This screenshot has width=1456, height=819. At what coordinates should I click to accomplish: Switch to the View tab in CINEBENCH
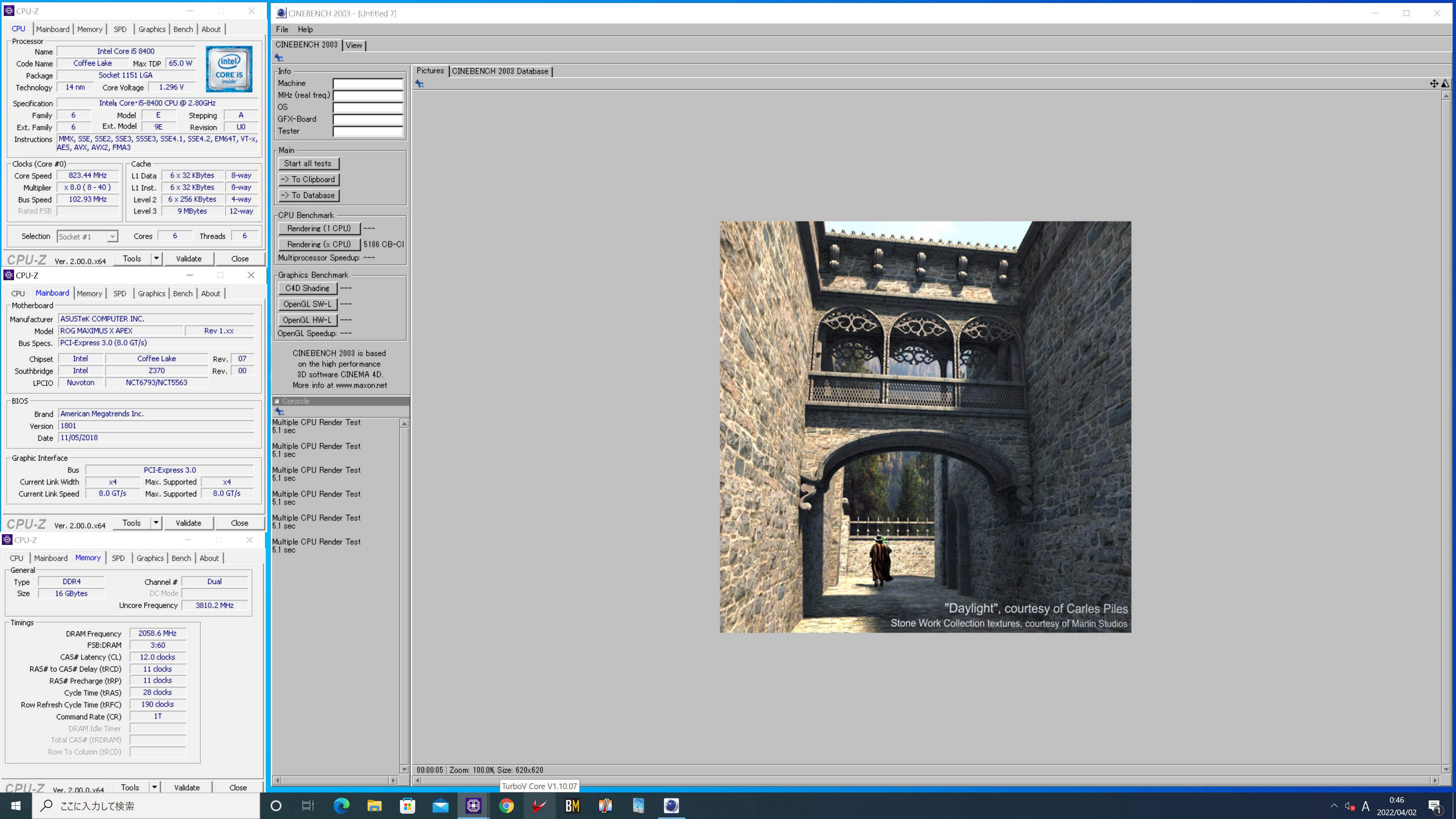pyautogui.click(x=354, y=45)
